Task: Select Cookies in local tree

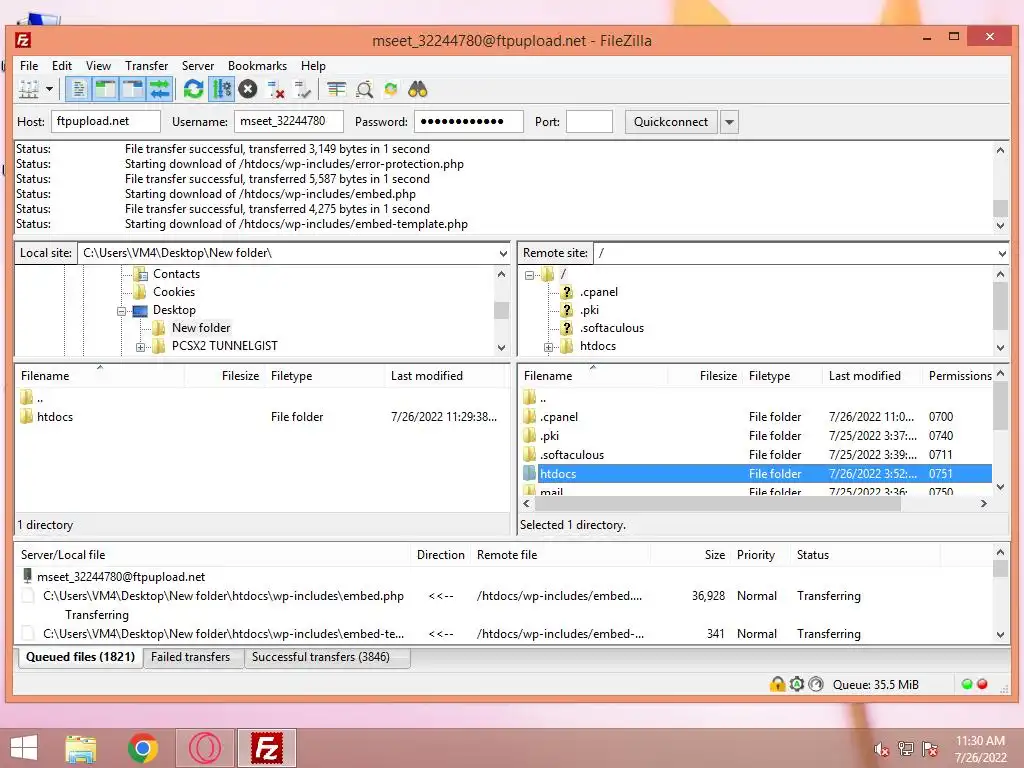Action: [x=174, y=292]
